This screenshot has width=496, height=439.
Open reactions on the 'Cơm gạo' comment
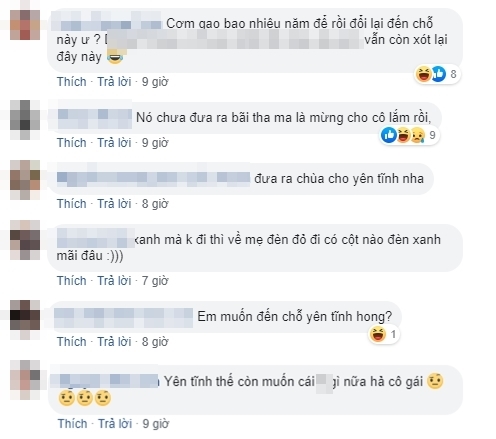click(x=437, y=74)
